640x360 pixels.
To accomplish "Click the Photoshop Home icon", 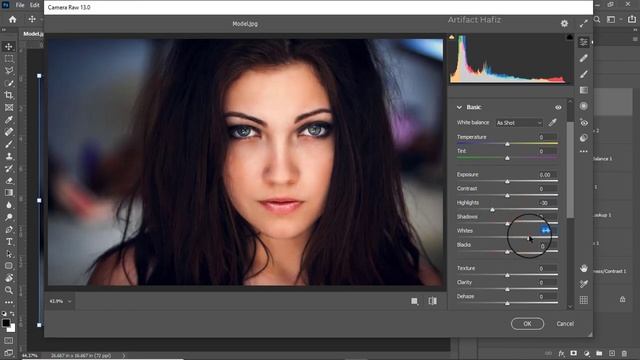I will point(13,19).
